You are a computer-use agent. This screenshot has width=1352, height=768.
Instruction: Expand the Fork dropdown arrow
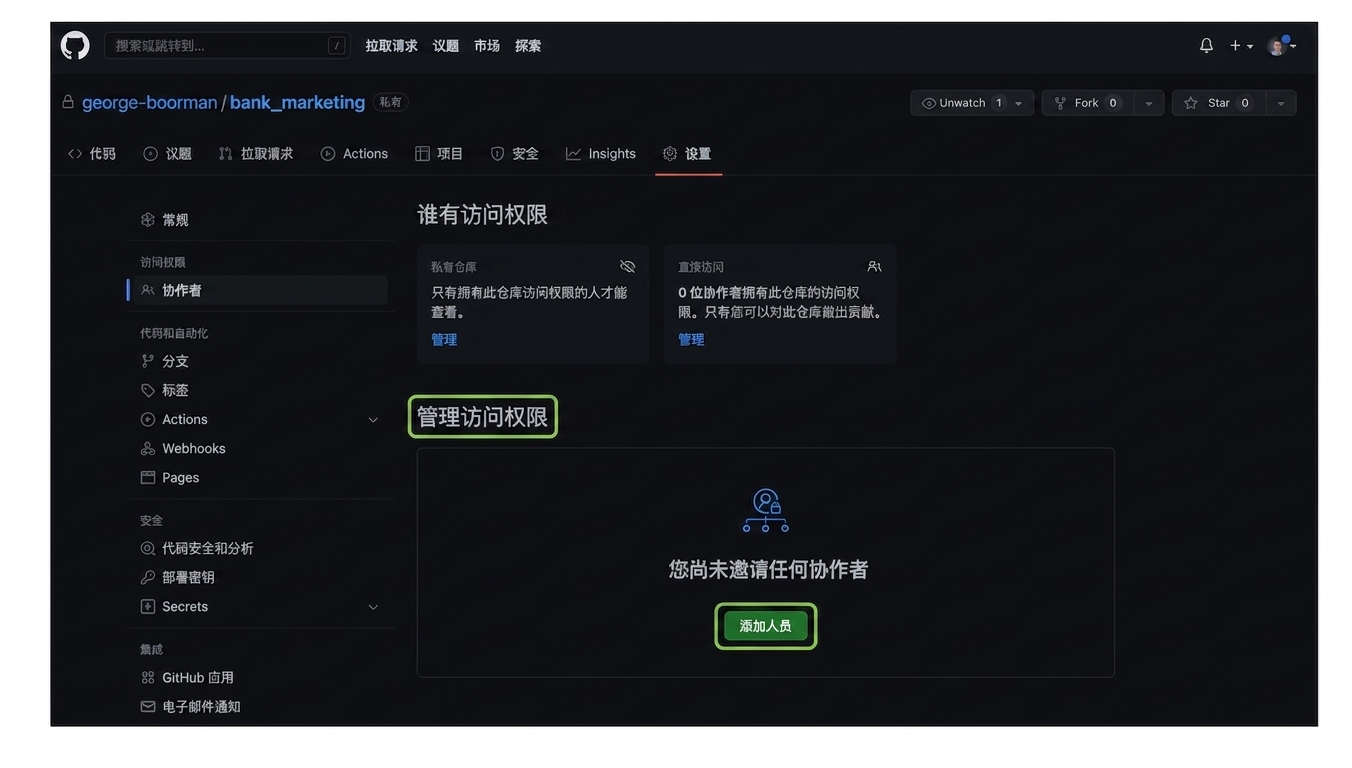[x=1149, y=103]
